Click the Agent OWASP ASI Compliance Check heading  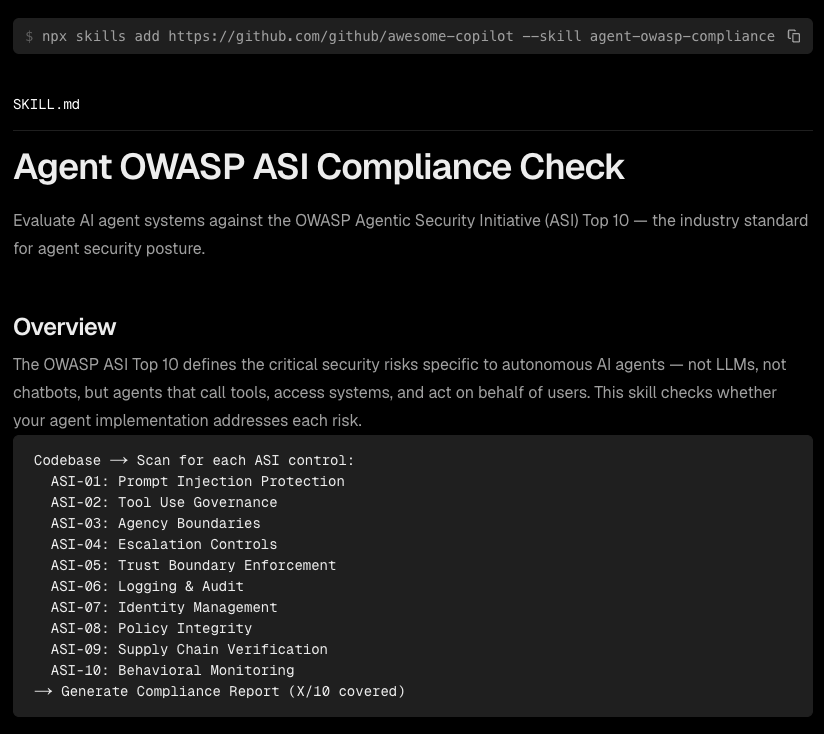click(x=318, y=167)
